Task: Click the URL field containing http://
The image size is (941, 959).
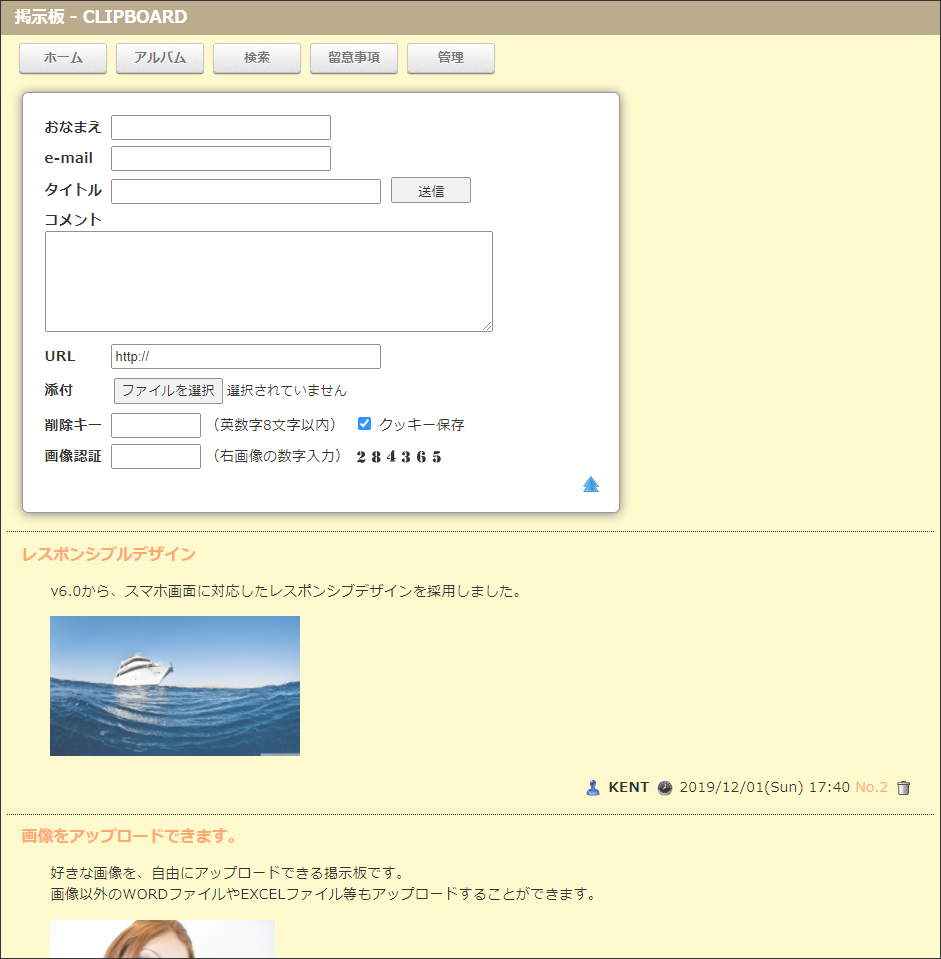Action: click(x=246, y=357)
